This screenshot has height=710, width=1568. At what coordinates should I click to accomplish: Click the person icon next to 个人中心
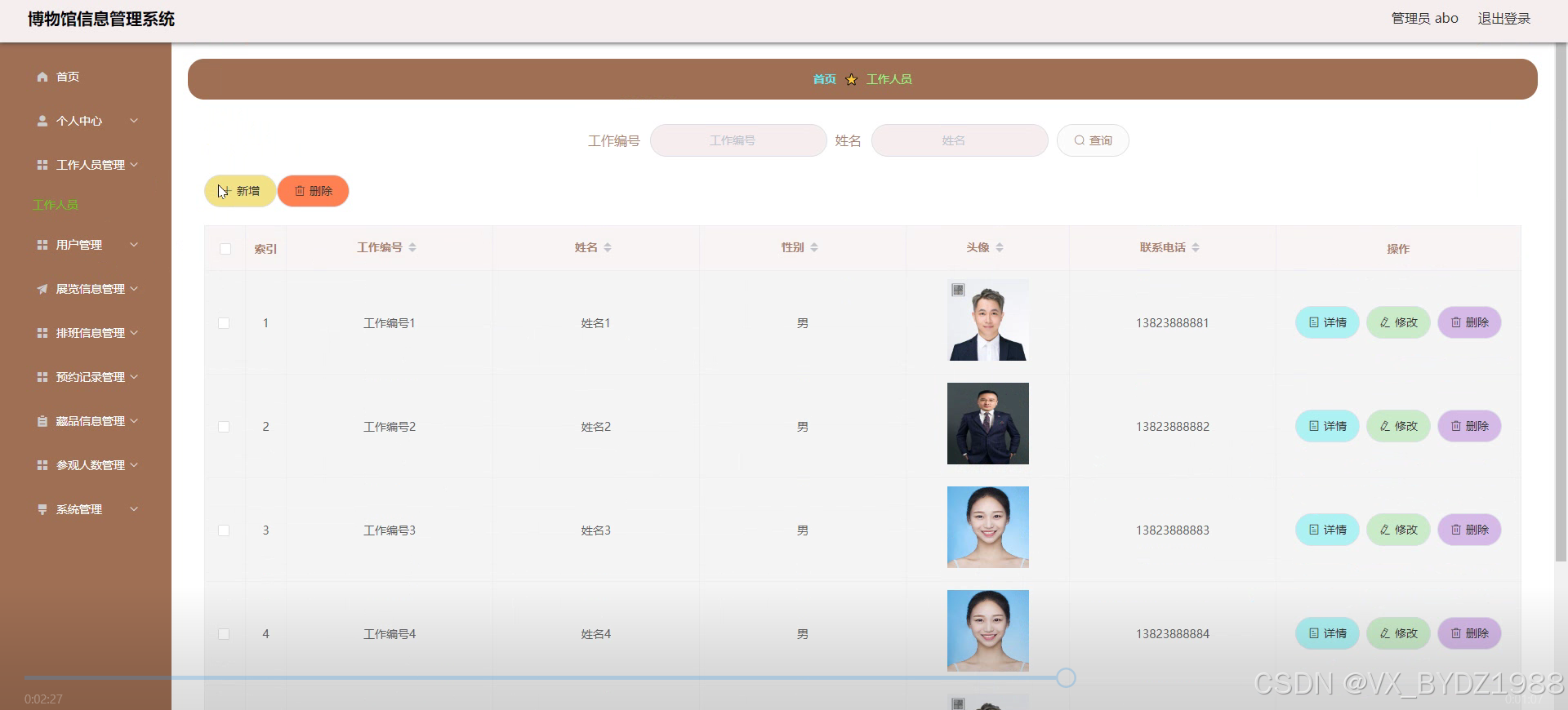[42, 121]
